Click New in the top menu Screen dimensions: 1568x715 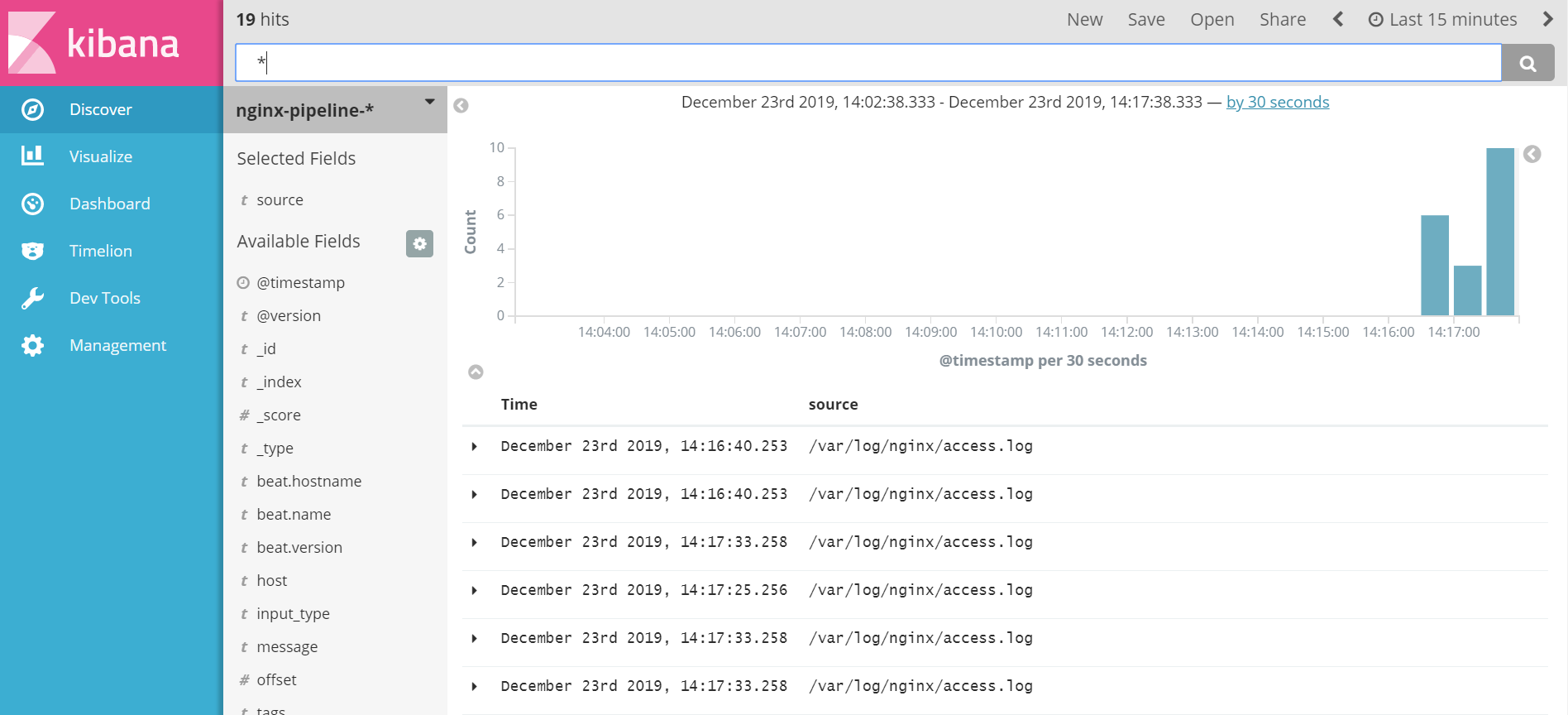coord(1084,19)
